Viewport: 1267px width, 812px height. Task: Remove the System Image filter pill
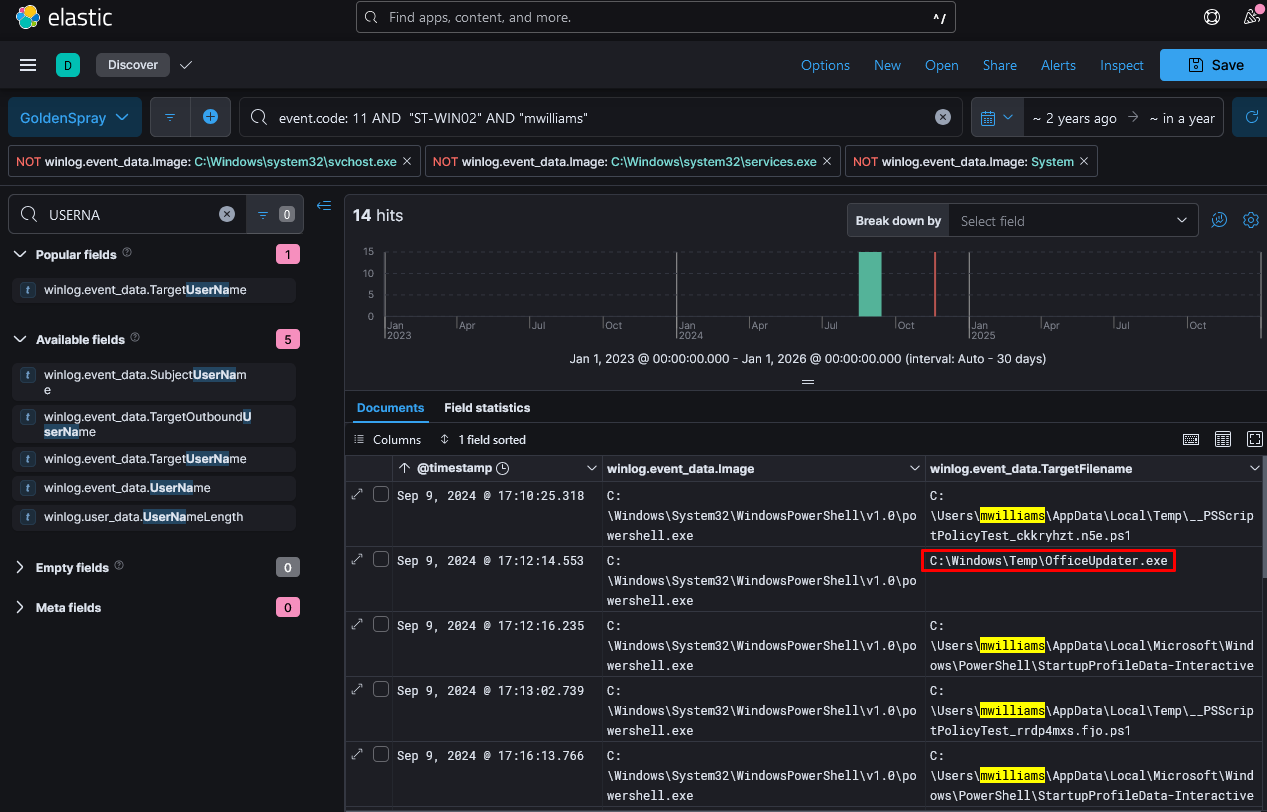click(1085, 161)
